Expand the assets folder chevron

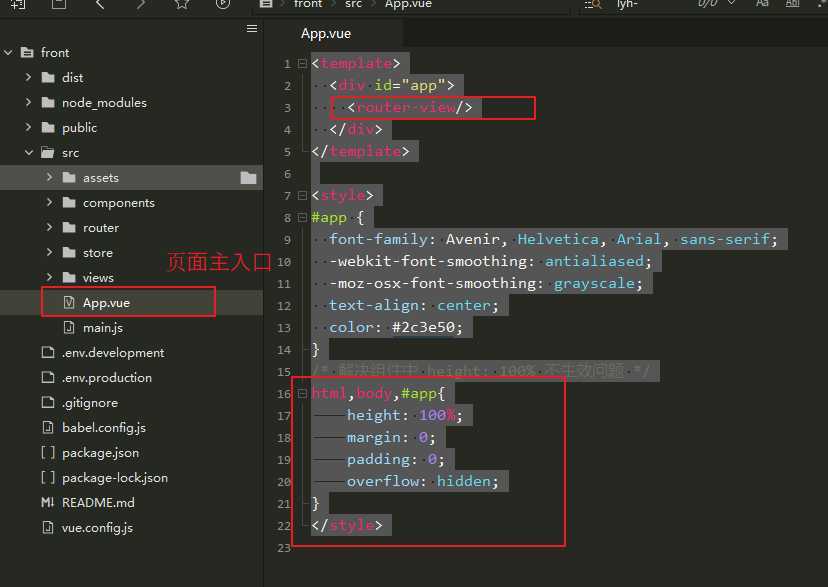coord(50,177)
